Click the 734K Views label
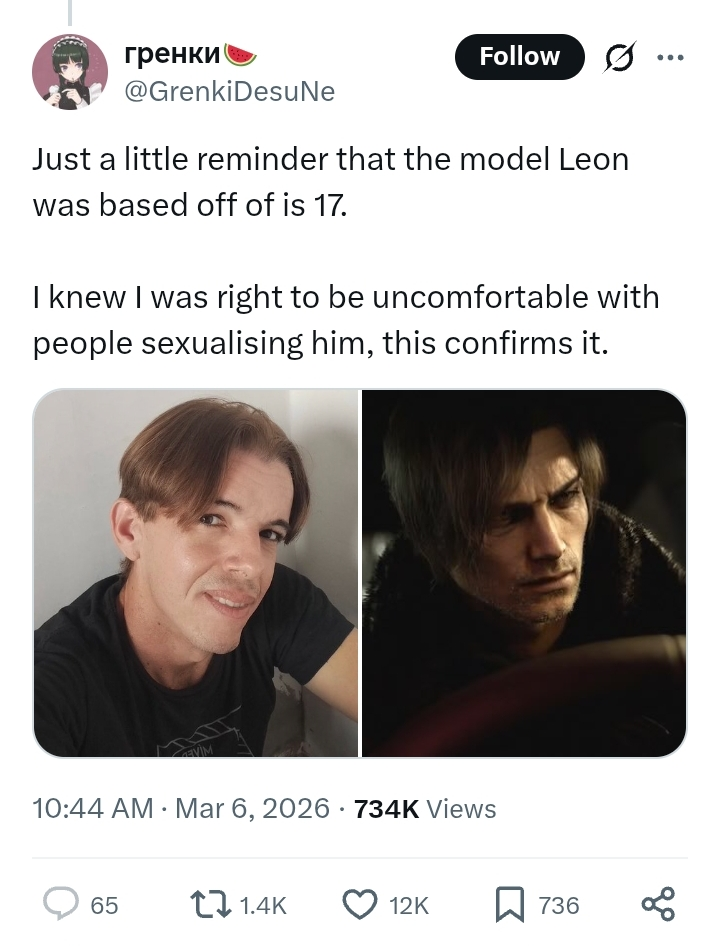Image resolution: width=720 pixels, height=946 pixels. (425, 808)
